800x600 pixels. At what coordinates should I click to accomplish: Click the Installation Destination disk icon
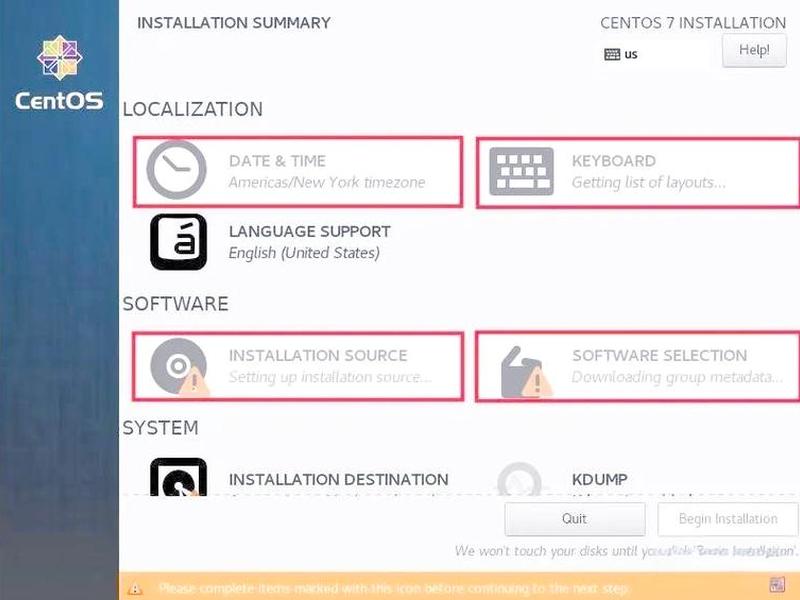pyautogui.click(x=179, y=477)
